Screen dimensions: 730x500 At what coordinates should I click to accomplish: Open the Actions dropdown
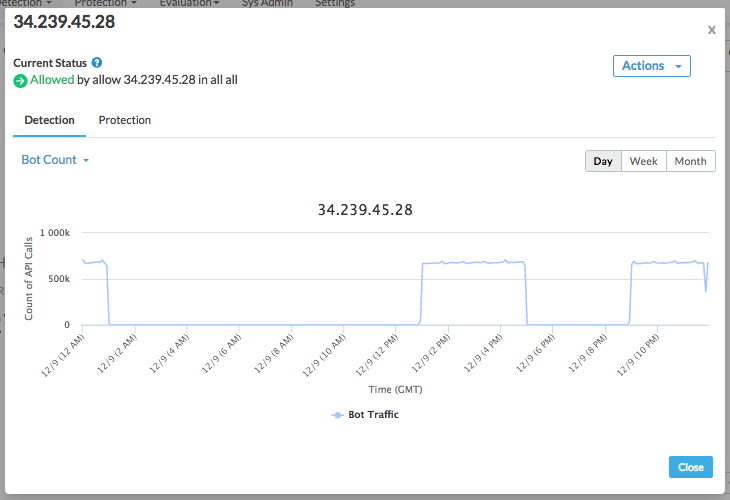point(651,66)
